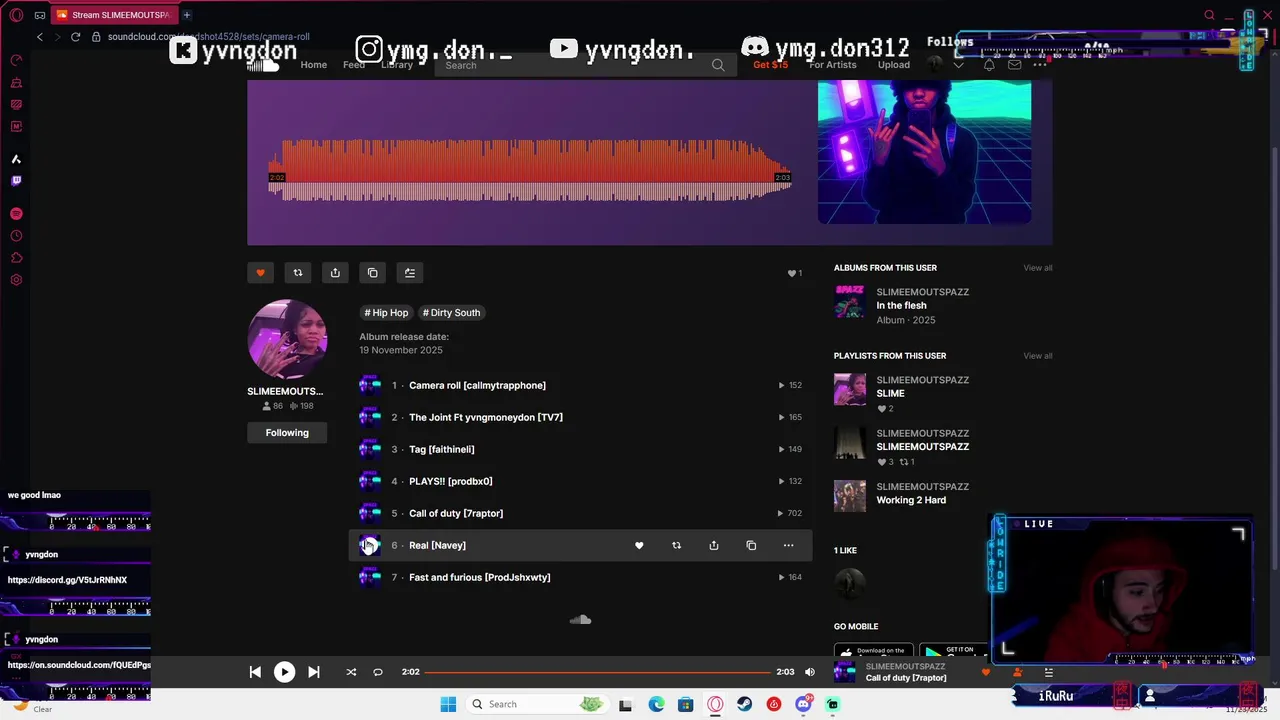Open settings gear in the Opera GX sidebar

16,280
